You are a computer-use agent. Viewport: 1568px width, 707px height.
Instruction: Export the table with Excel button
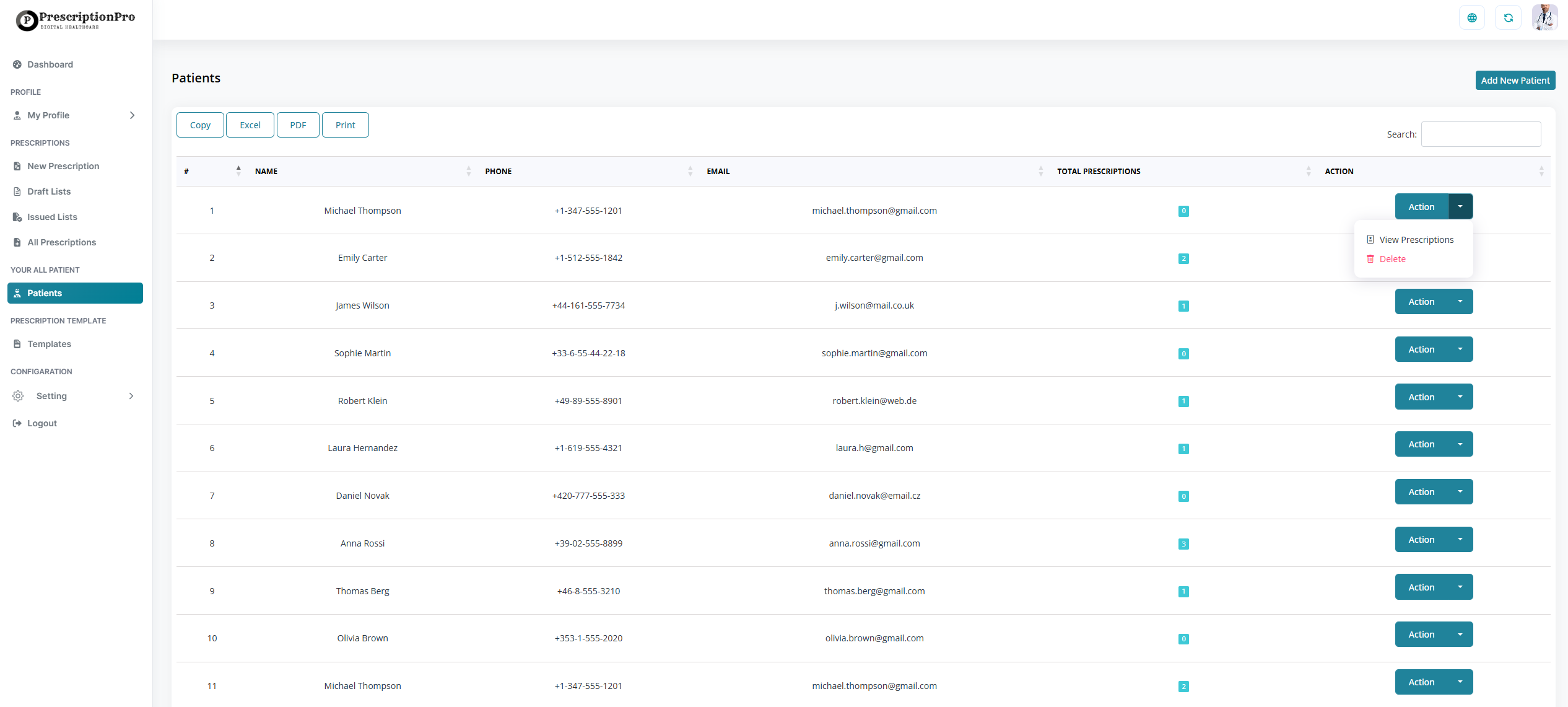250,125
